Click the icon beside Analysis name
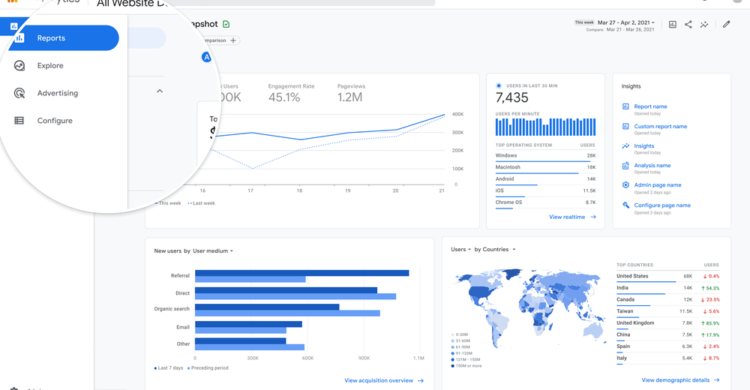Screen dimensions: 750x390 [x=626, y=166]
